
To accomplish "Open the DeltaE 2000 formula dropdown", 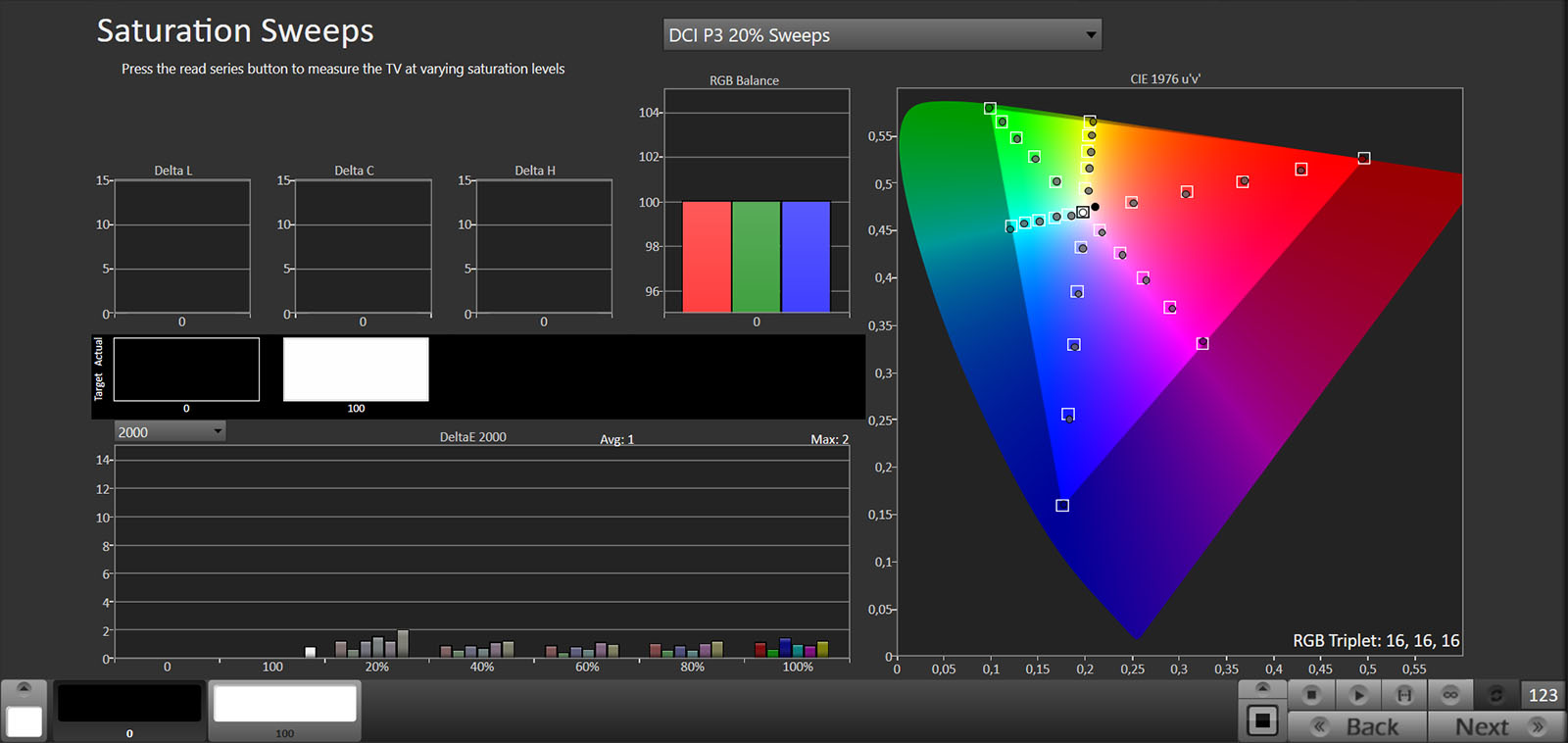I will pos(170,432).
